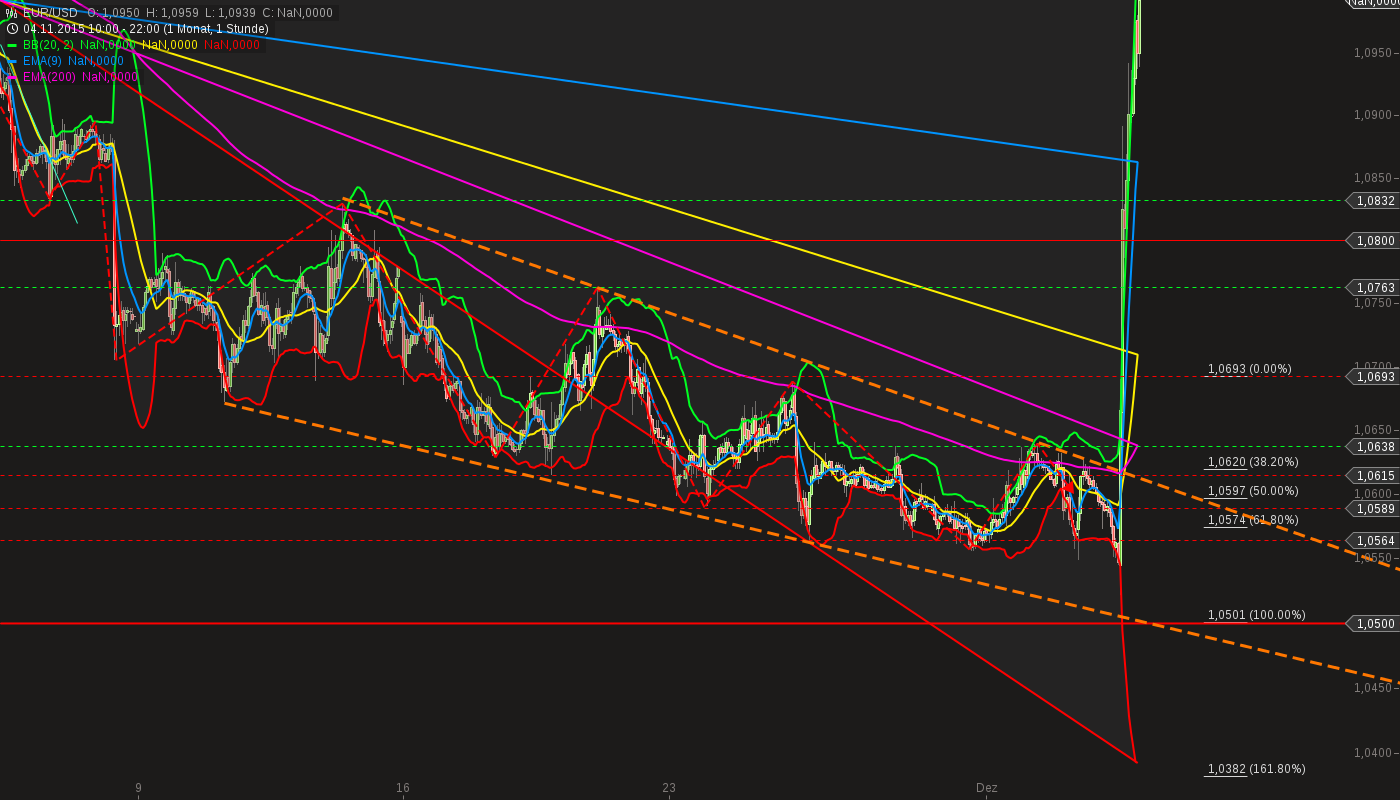Viewport: 1400px width, 800px height.
Task: Click the 1,0589 price level tag
Action: [1375, 508]
